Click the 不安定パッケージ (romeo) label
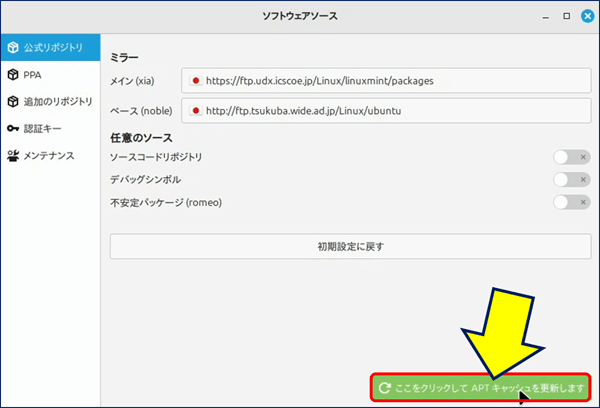The width and height of the screenshot is (600, 408). (x=166, y=202)
